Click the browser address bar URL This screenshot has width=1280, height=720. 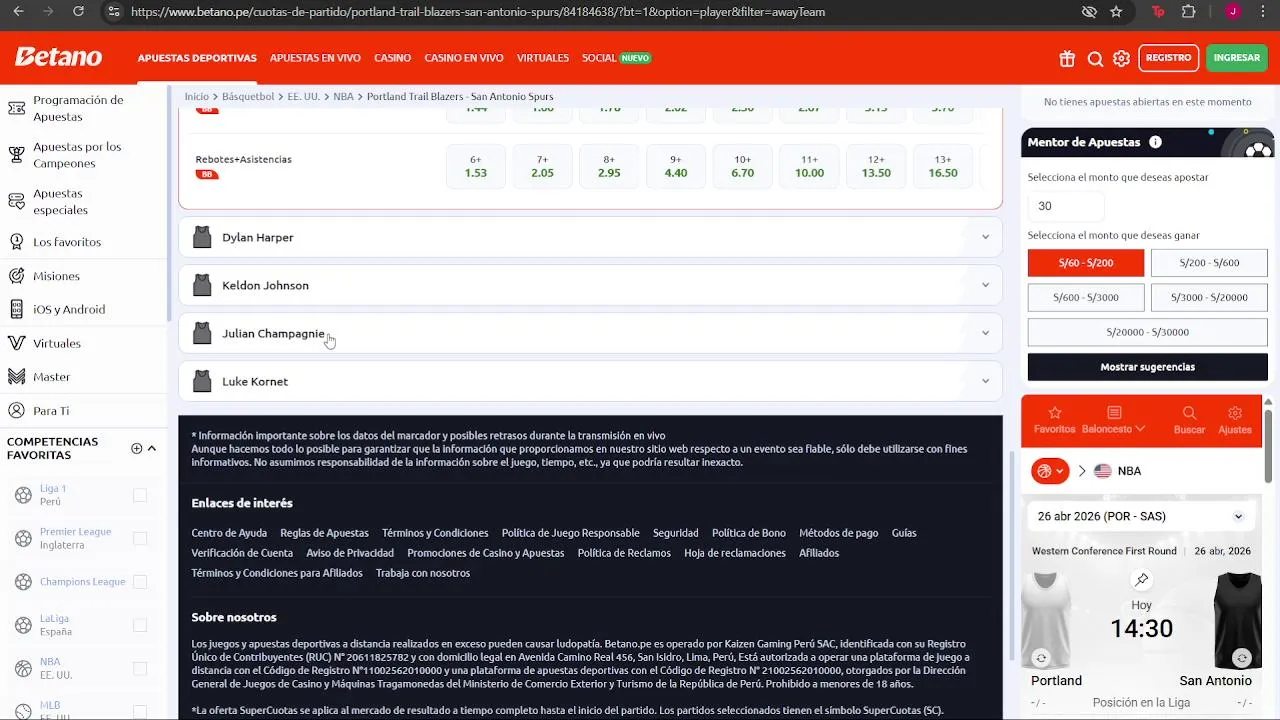coord(478,12)
